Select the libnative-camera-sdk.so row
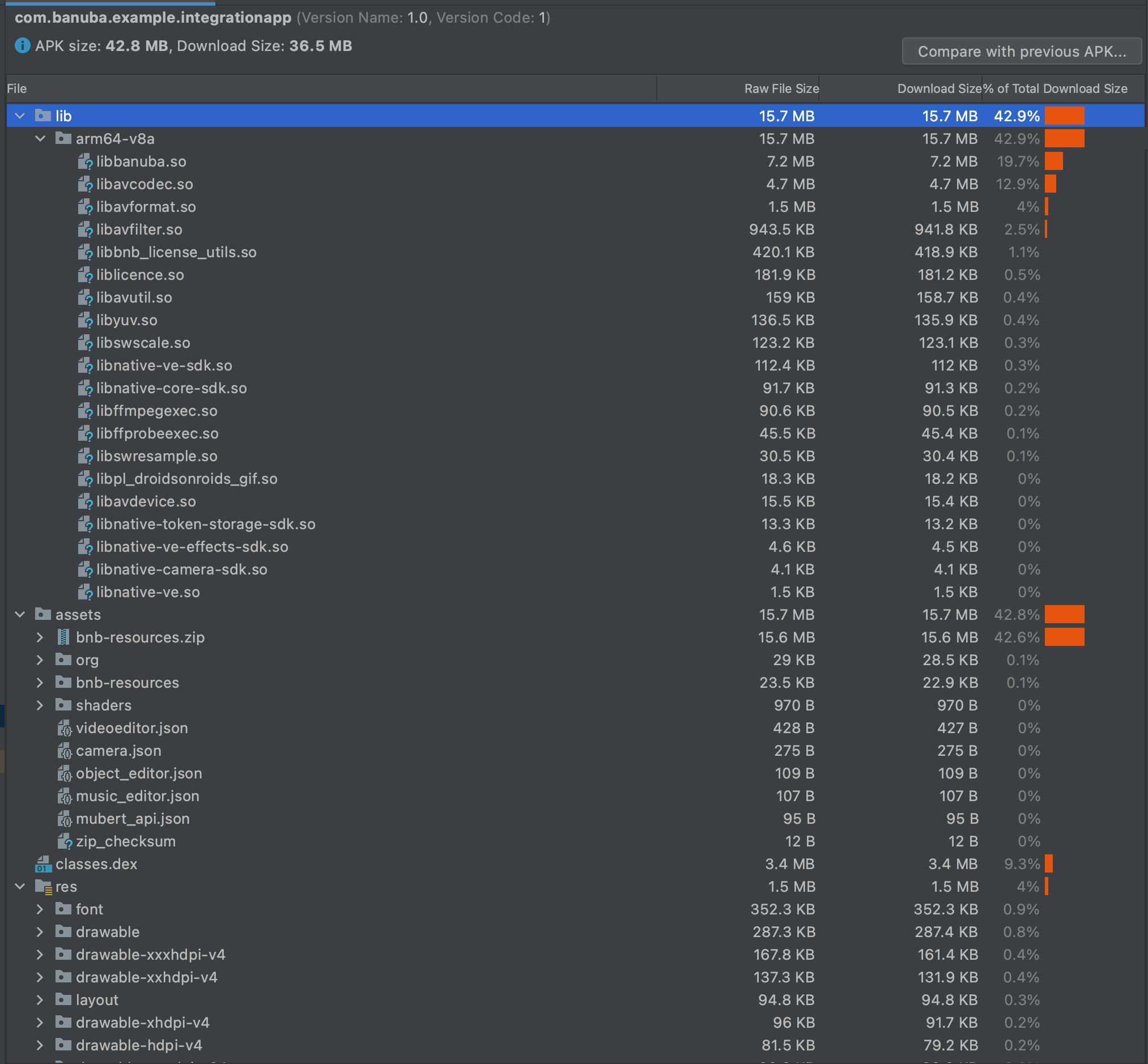The height and width of the screenshot is (1064, 1148). (575, 569)
